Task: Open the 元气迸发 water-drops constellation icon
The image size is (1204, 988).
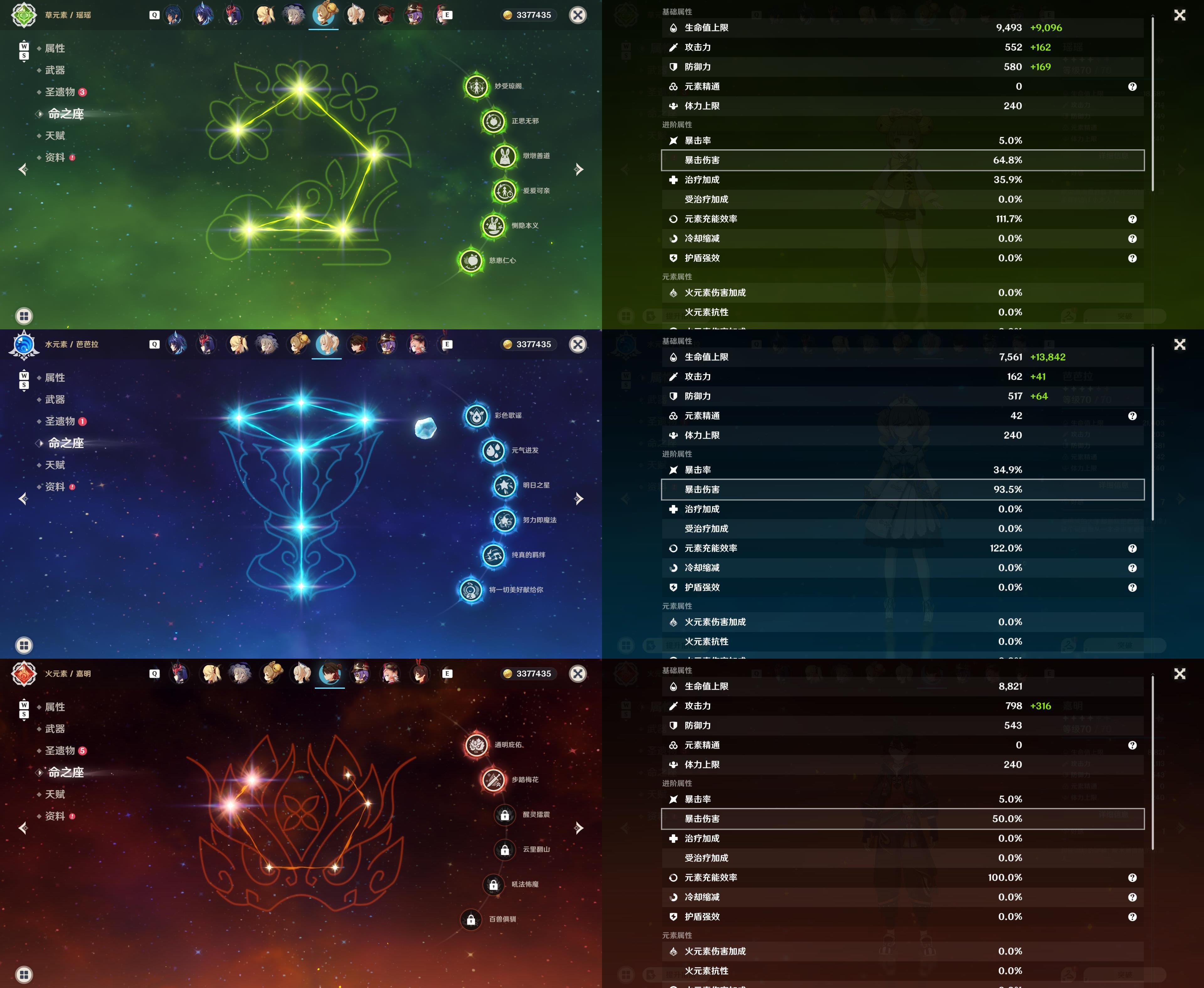Action: (x=493, y=450)
